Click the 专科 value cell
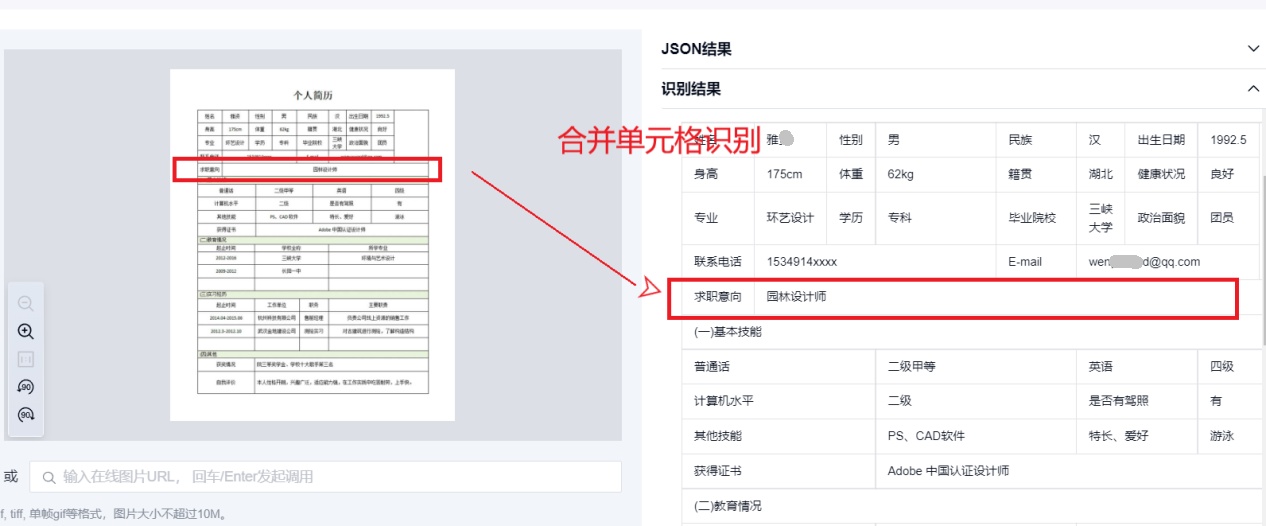The image size is (1266, 526). pos(935,218)
